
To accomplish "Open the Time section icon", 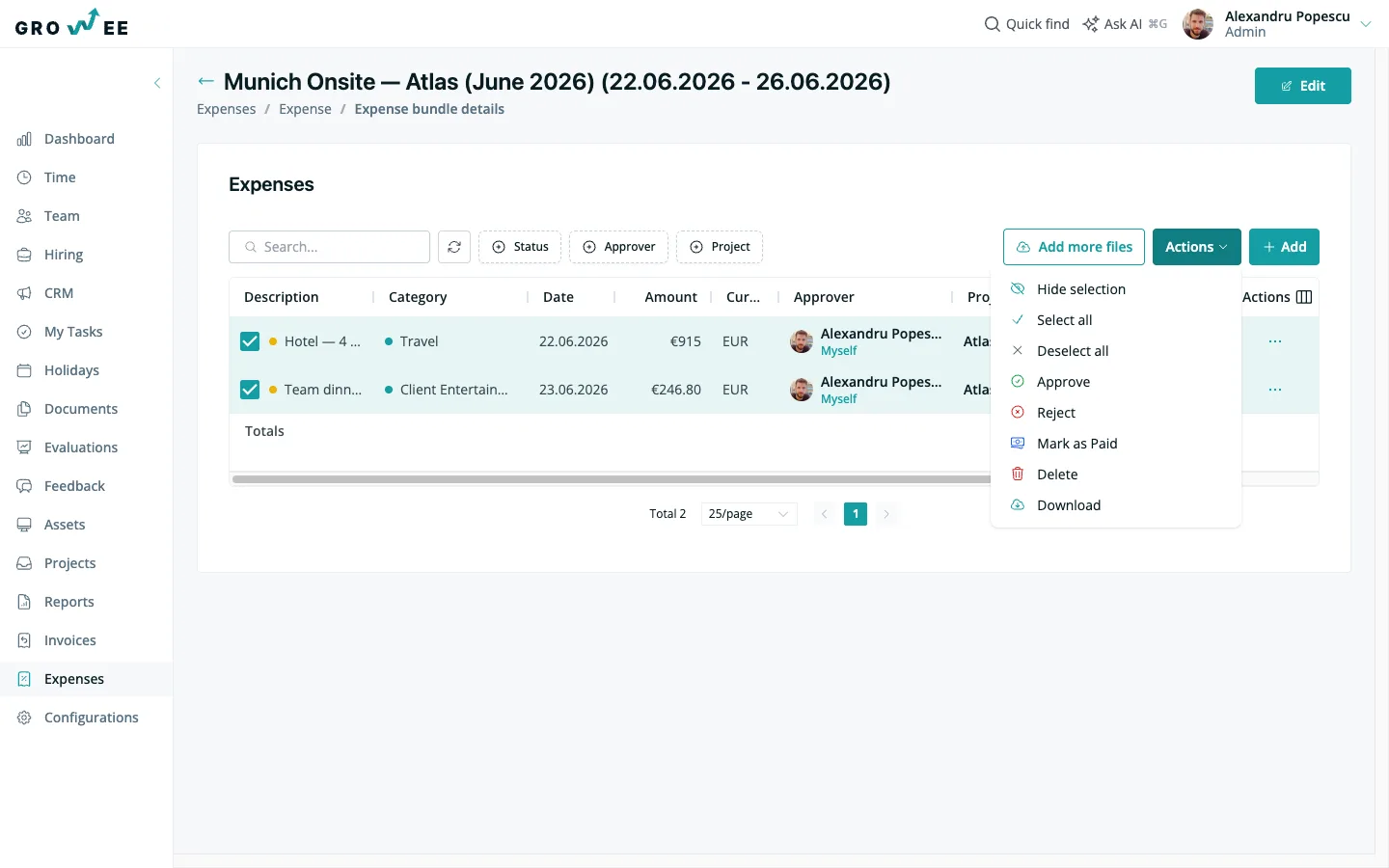I will pyautogui.click(x=24, y=177).
